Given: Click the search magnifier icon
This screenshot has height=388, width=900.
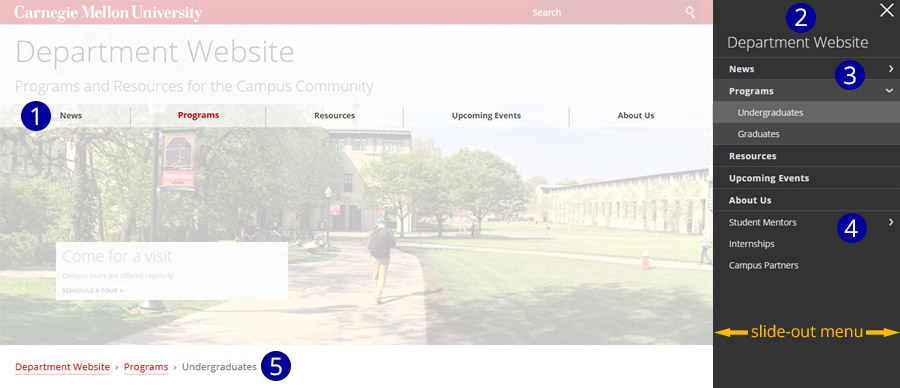Looking at the screenshot, I should [x=690, y=12].
